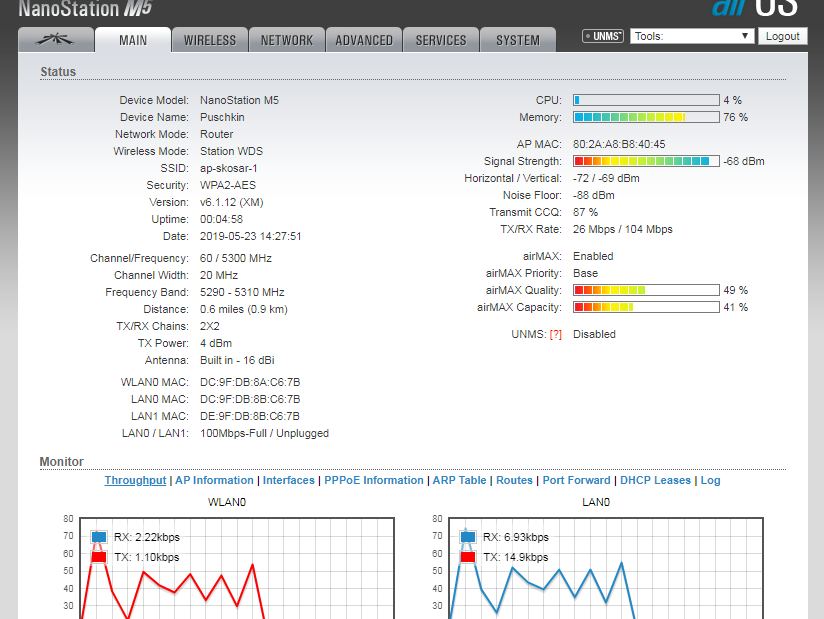Click the blue RX legend swatch in LAN0 chart
Screen dimensions: 824x619
click(x=468, y=537)
